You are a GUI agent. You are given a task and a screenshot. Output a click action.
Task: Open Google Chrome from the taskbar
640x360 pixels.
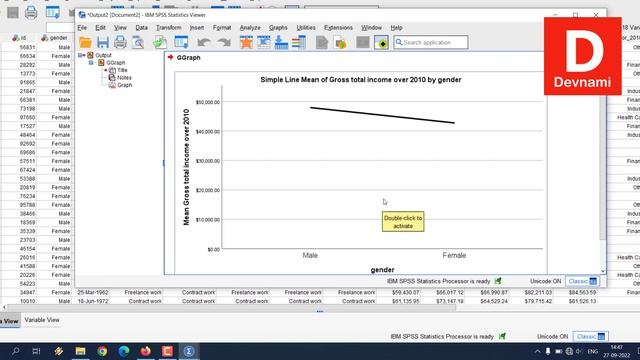point(102,351)
